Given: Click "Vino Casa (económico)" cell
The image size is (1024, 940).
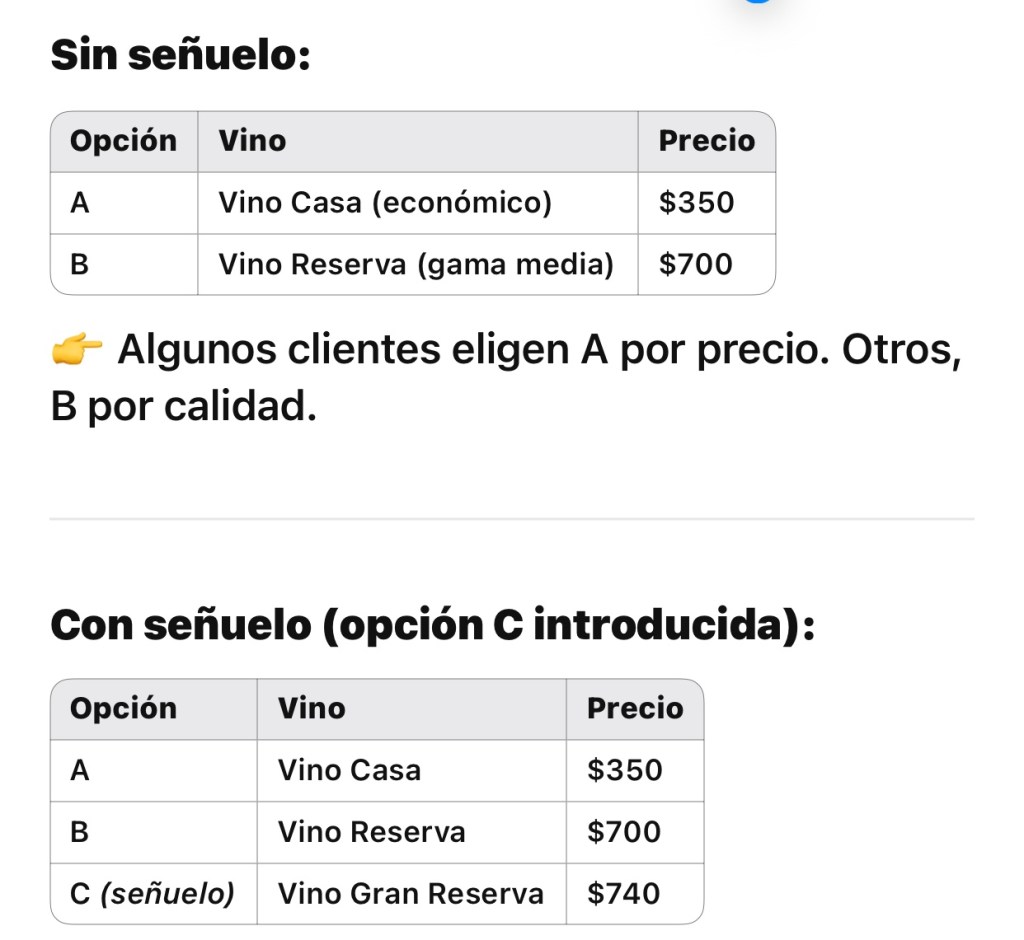Looking at the screenshot, I should point(385,203).
